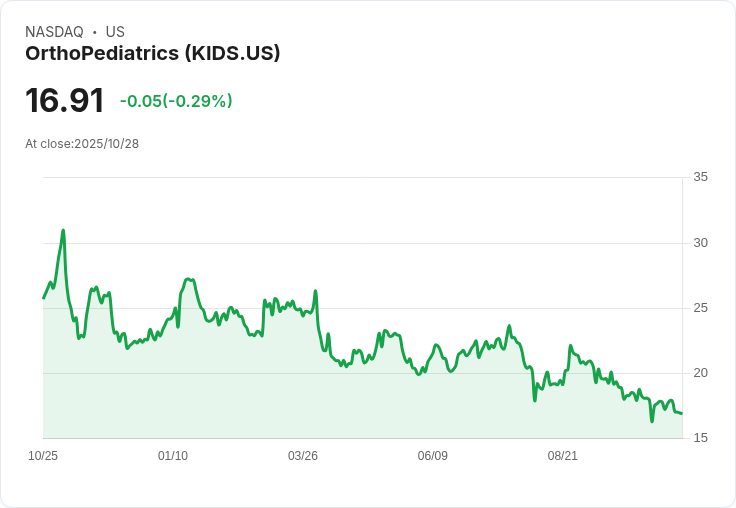Click the 08/21 date axis label
The width and height of the screenshot is (736, 508).
point(562,456)
